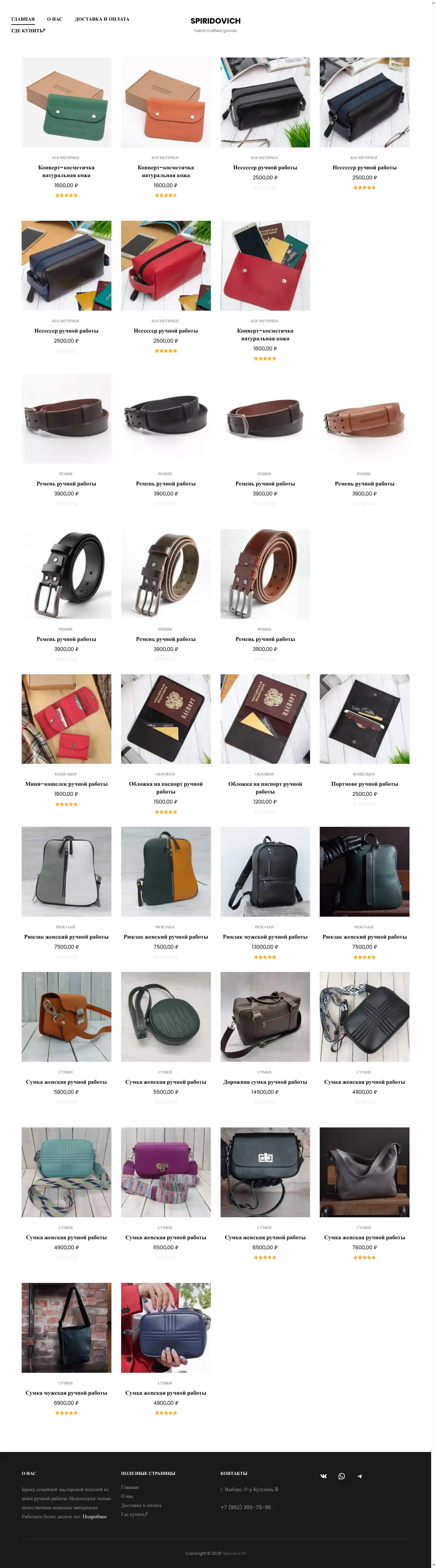Open the orange envelope cosmetic bag photo

coord(166,102)
